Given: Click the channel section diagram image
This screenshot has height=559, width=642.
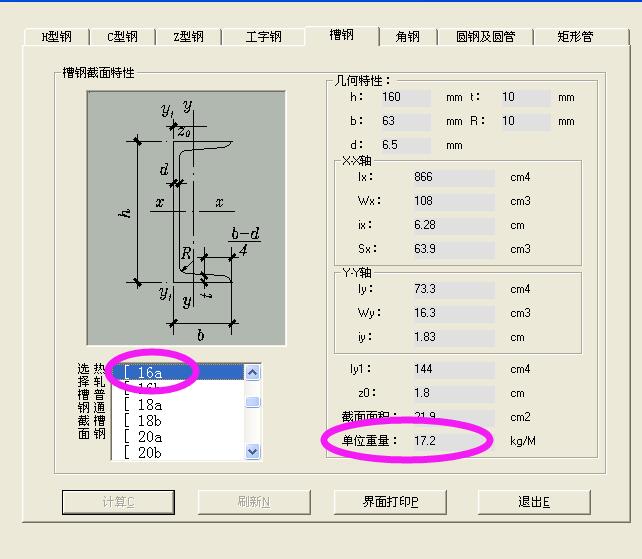Looking at the screenshot, I should pyautogui.click(x=186, y=218).
